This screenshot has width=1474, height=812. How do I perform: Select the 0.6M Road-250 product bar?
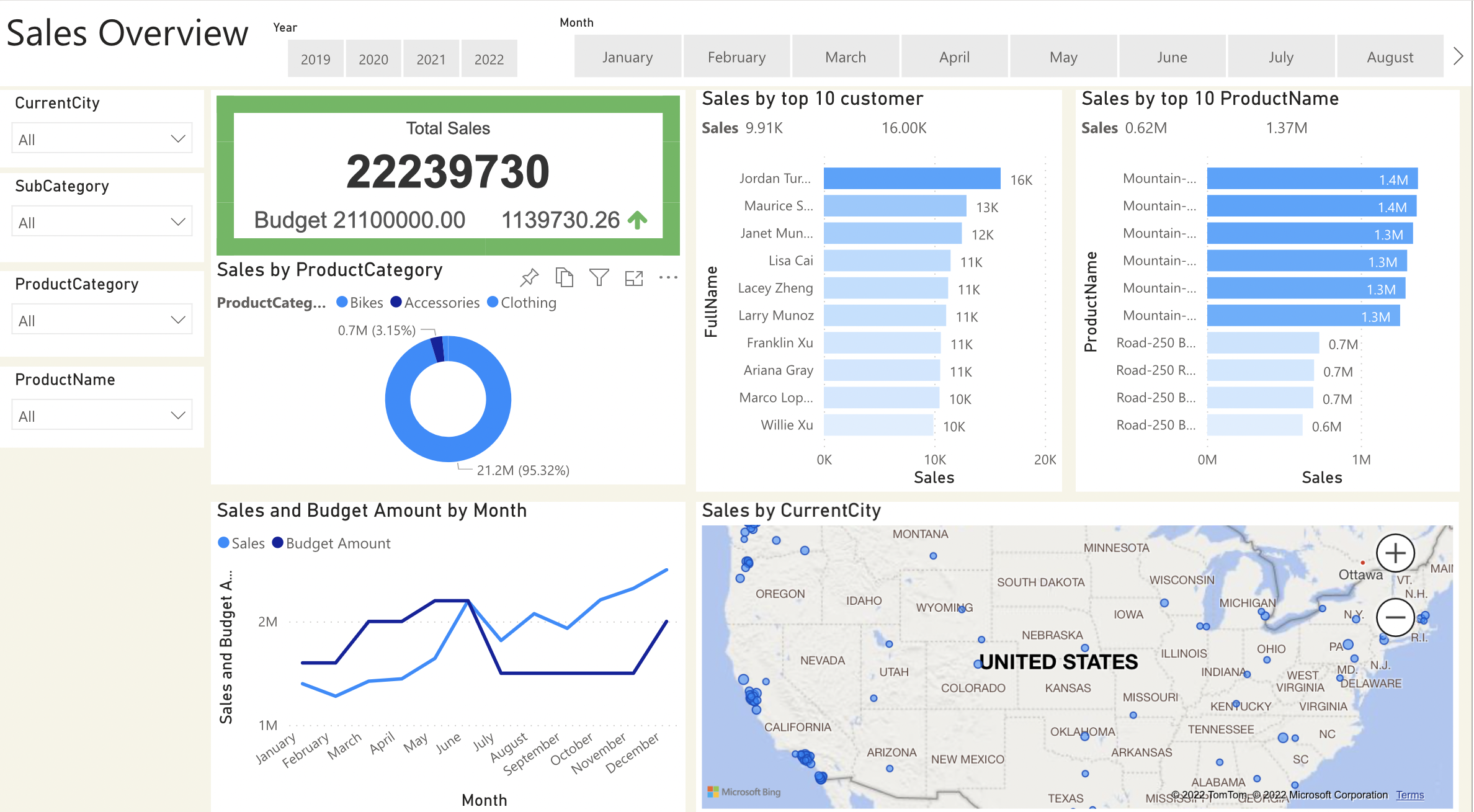coord(1254,425)
